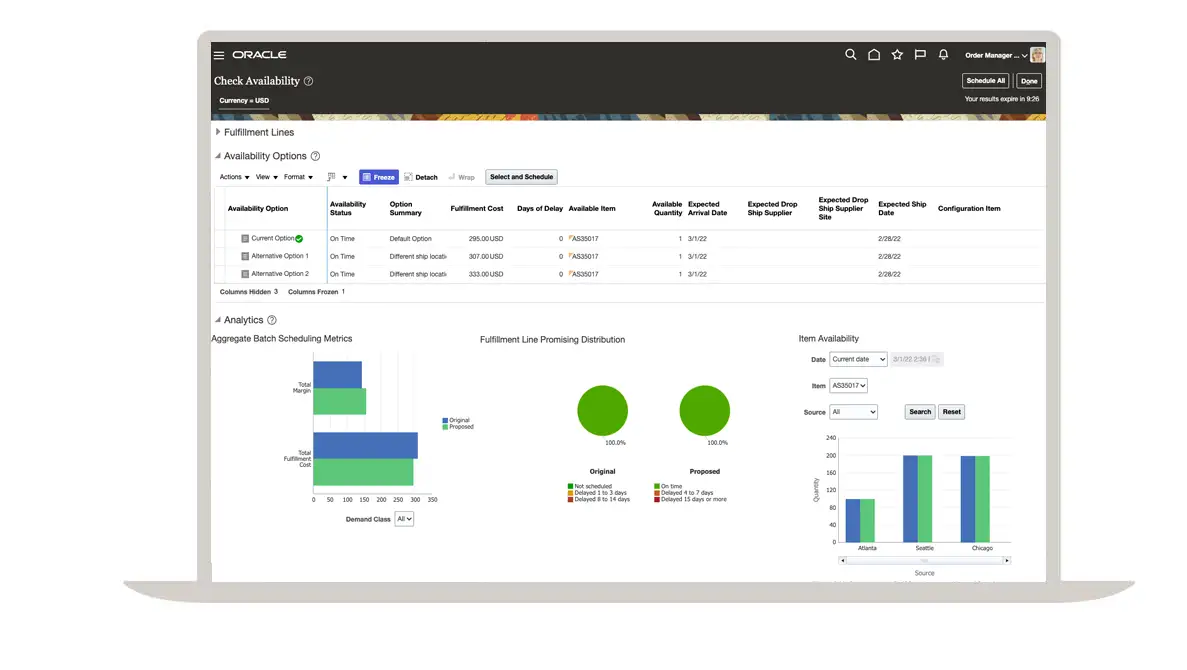Open the Favorites star icon

[x=897, y=55]
